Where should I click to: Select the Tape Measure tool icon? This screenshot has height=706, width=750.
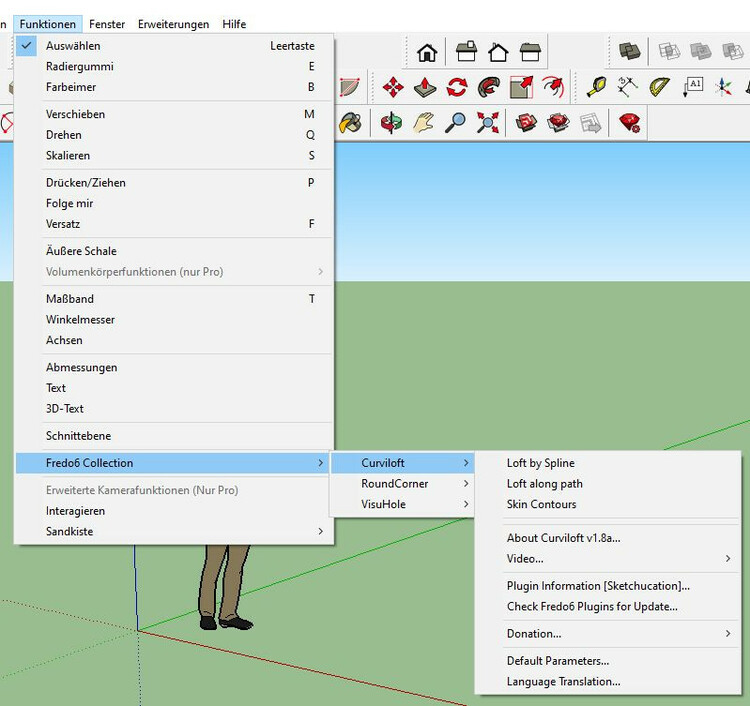597,87
